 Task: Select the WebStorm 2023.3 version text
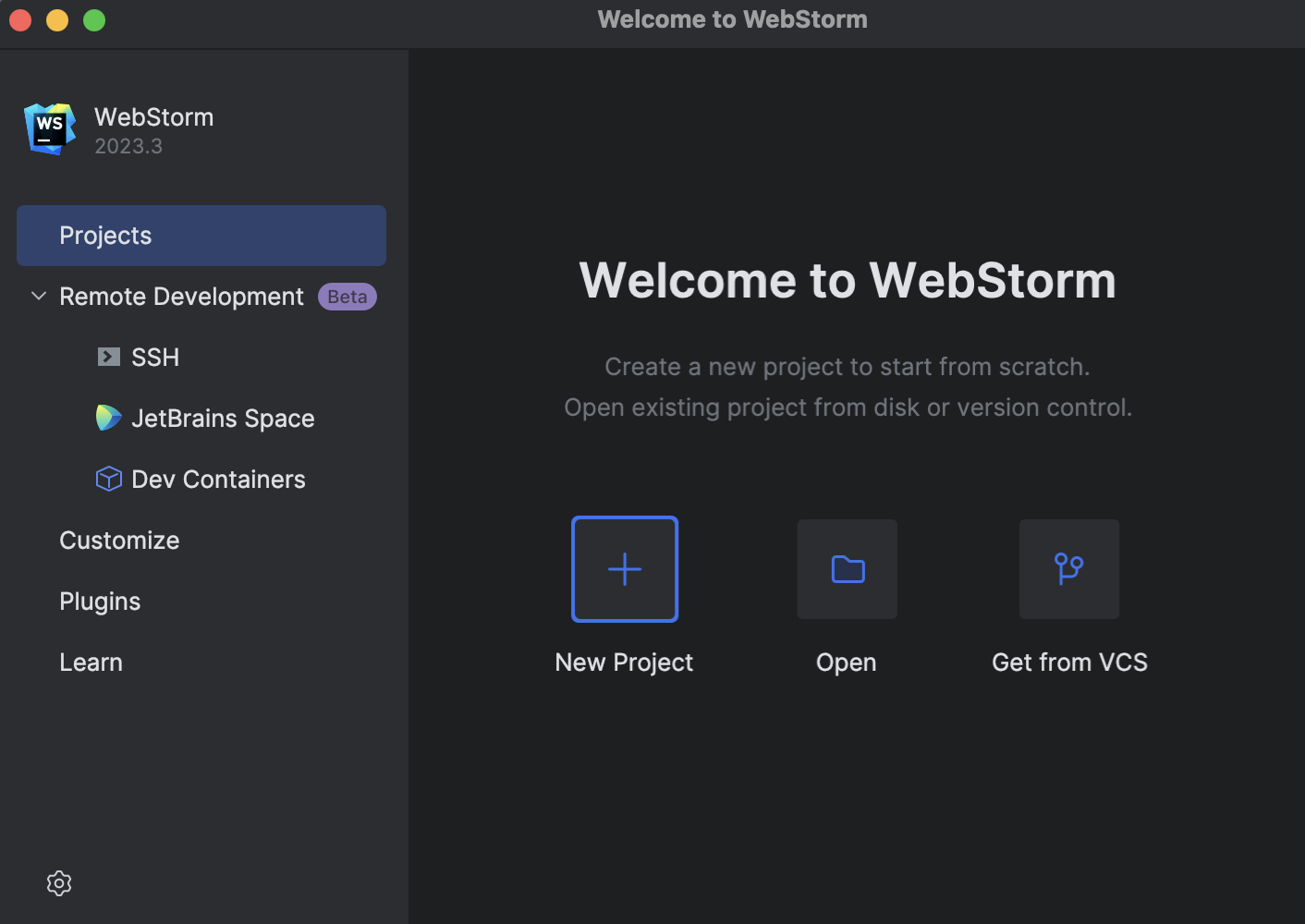coord(128,146)
